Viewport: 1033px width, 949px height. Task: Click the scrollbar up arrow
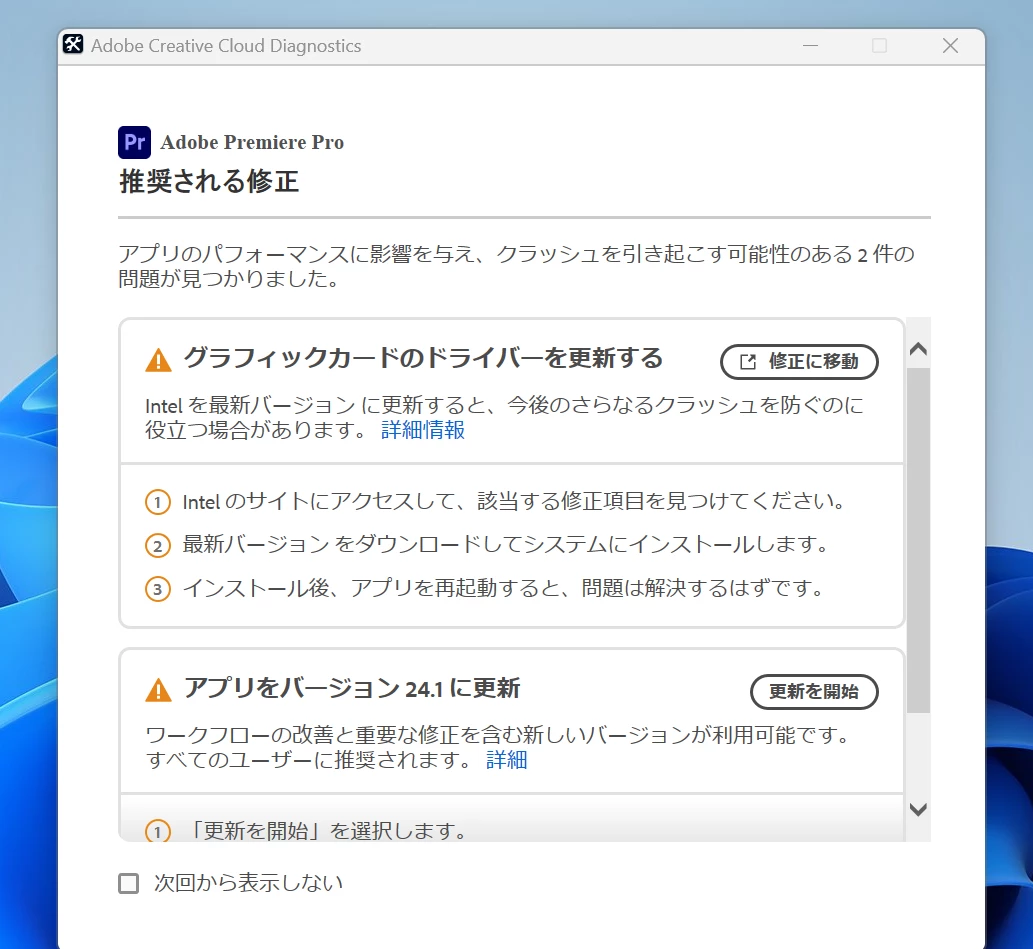[918, 349]
